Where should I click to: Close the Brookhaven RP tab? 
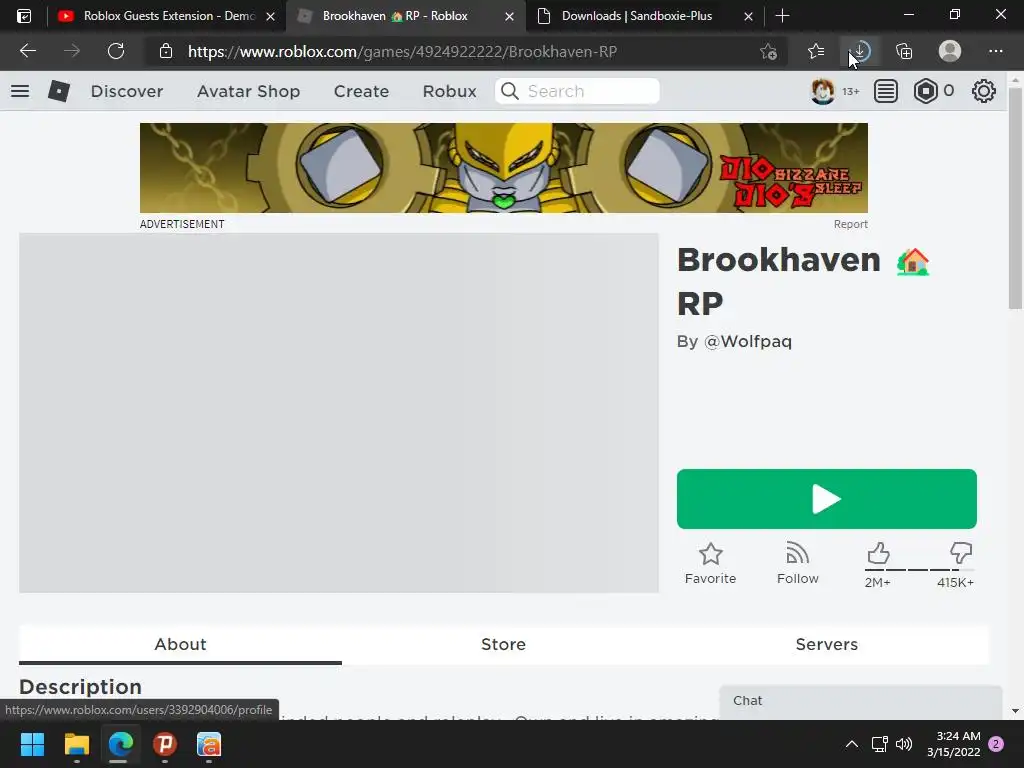pos(509,16)
